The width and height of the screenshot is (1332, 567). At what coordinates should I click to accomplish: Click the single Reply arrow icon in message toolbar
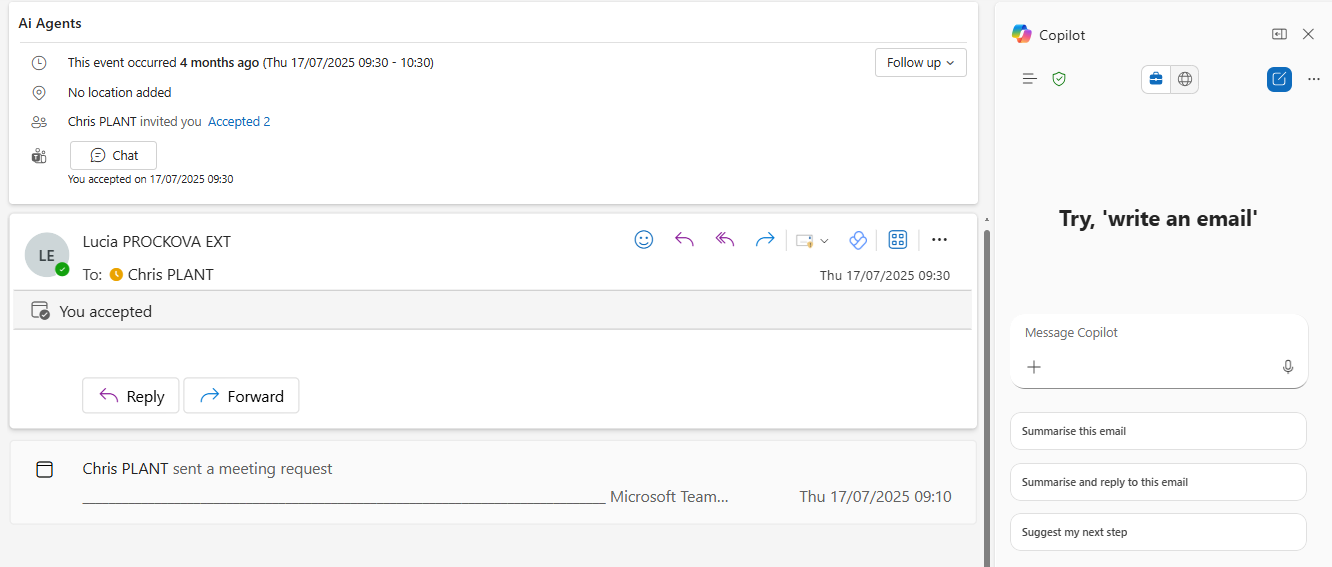click(684, 240)
